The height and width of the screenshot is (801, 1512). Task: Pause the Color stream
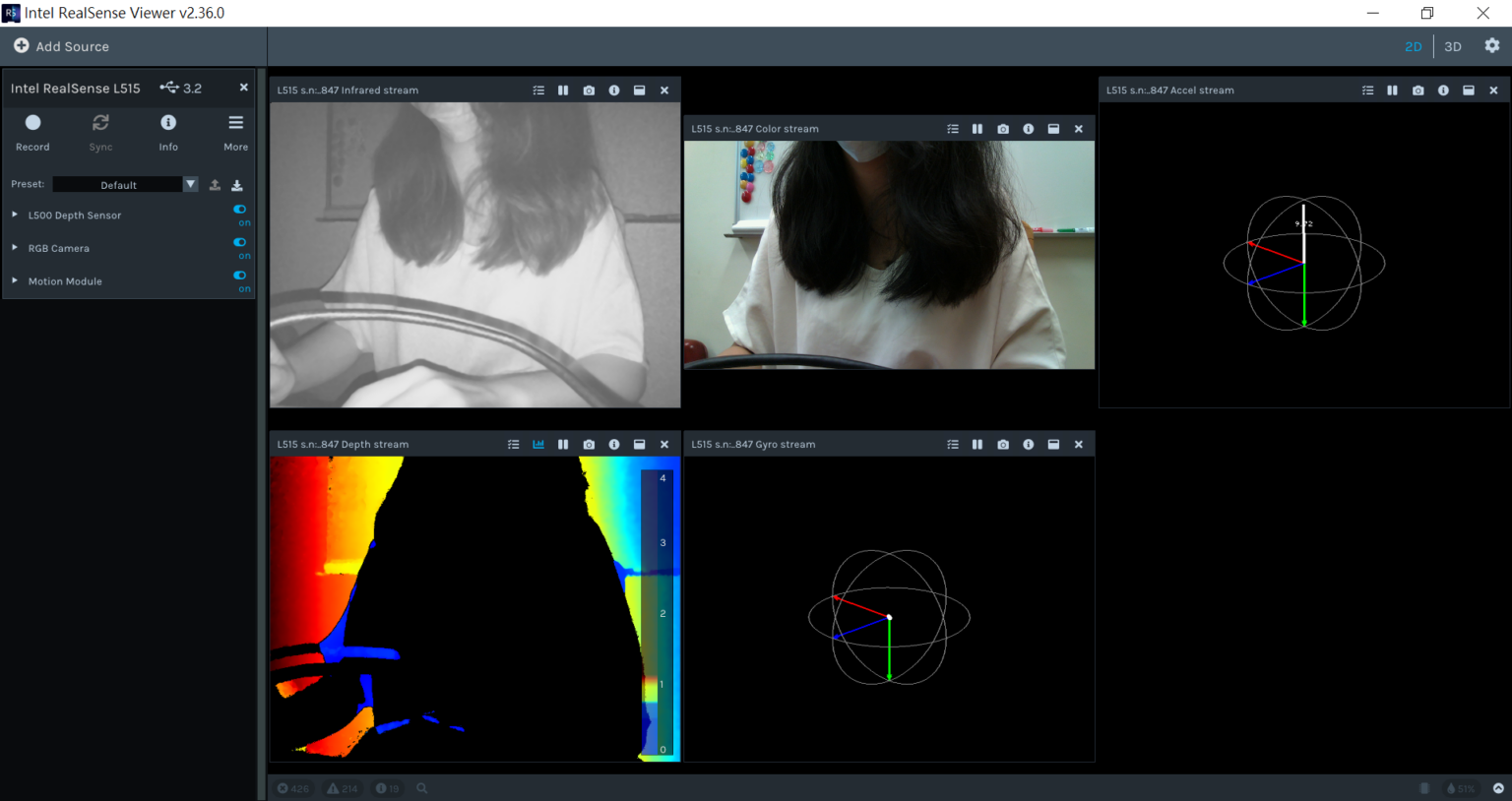[977, 129]
